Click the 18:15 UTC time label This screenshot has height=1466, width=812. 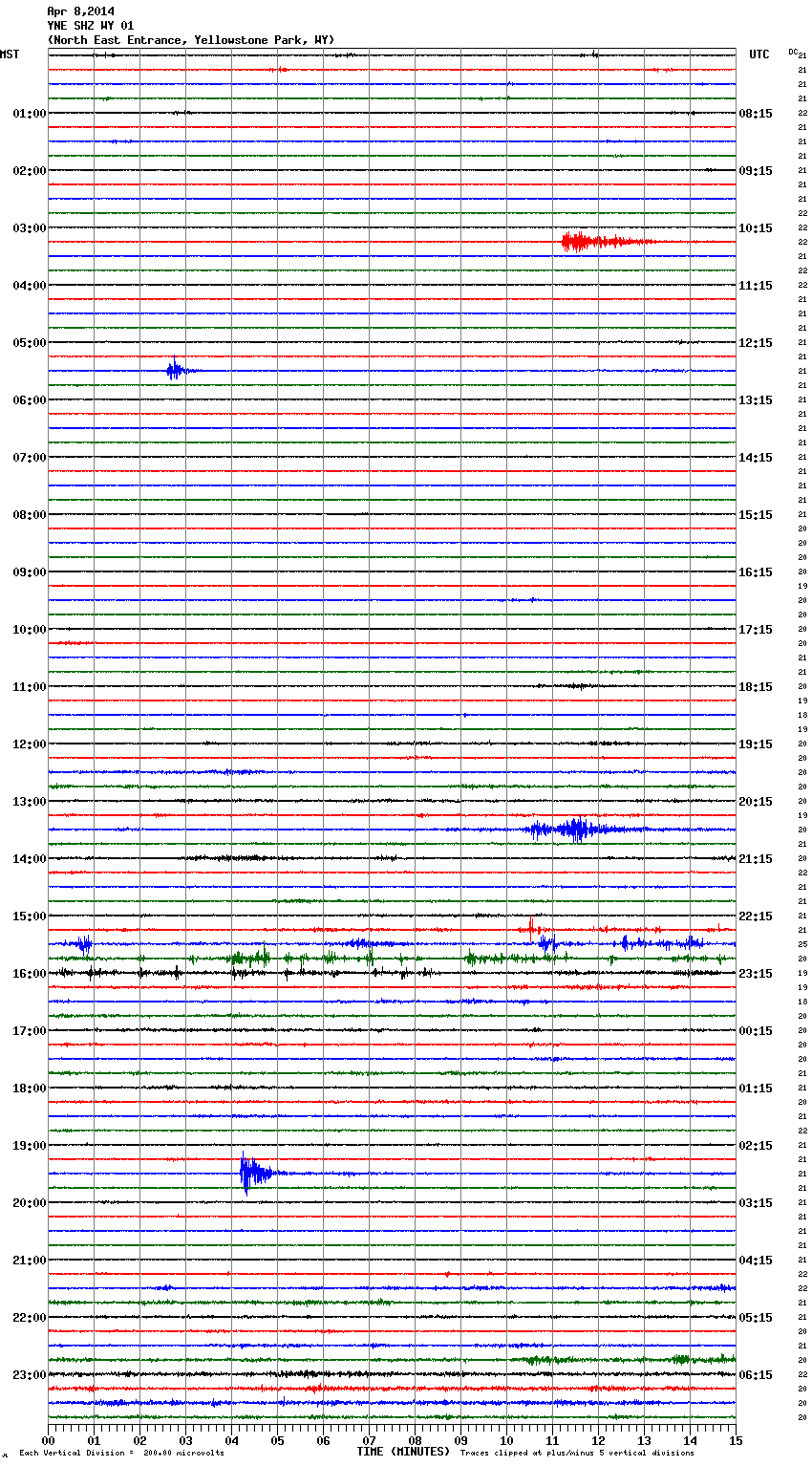(x=756, y=687)
